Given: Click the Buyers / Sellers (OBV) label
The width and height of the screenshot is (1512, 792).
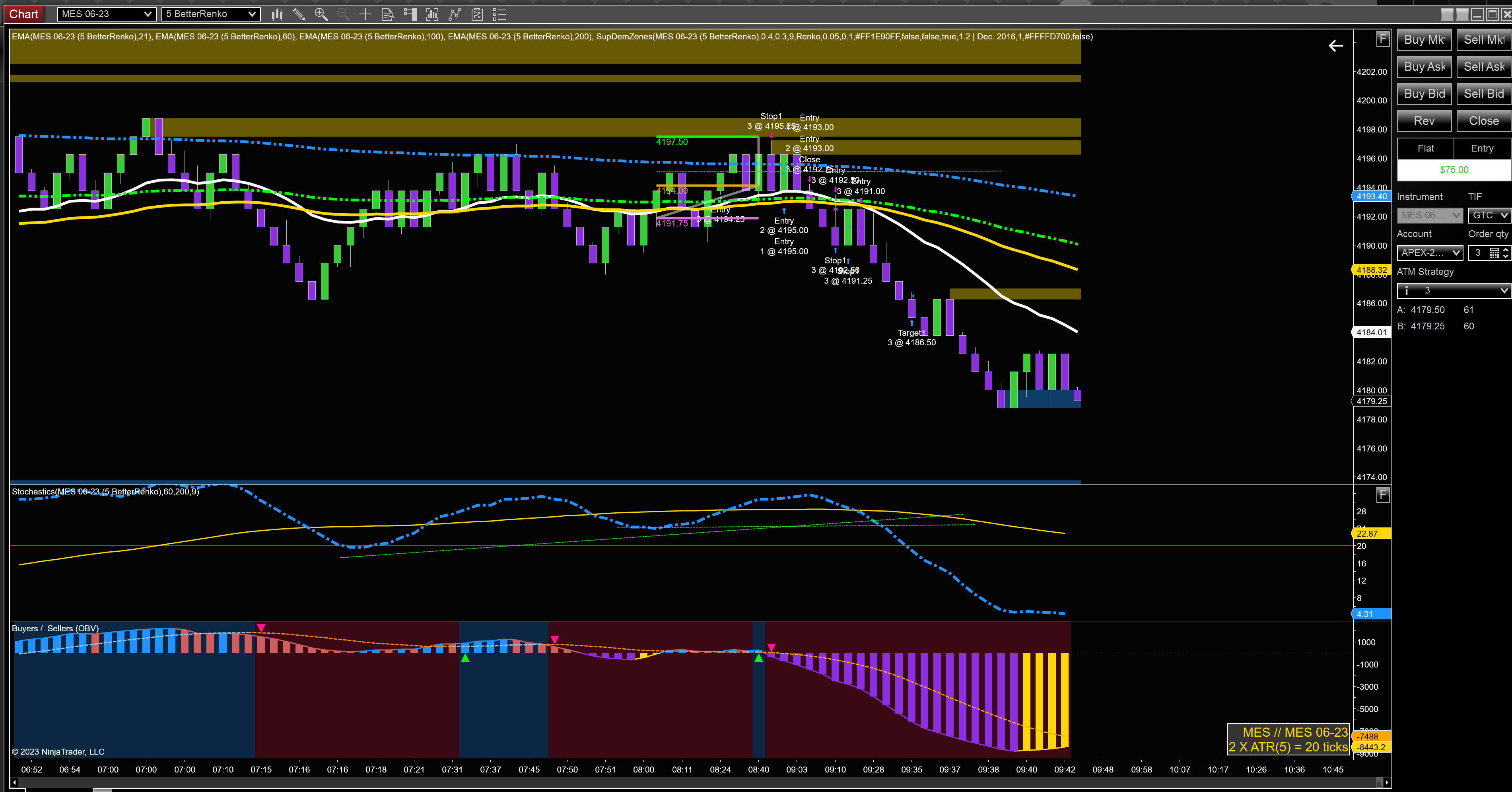Looking at the screenshot, I should point(55,629).
